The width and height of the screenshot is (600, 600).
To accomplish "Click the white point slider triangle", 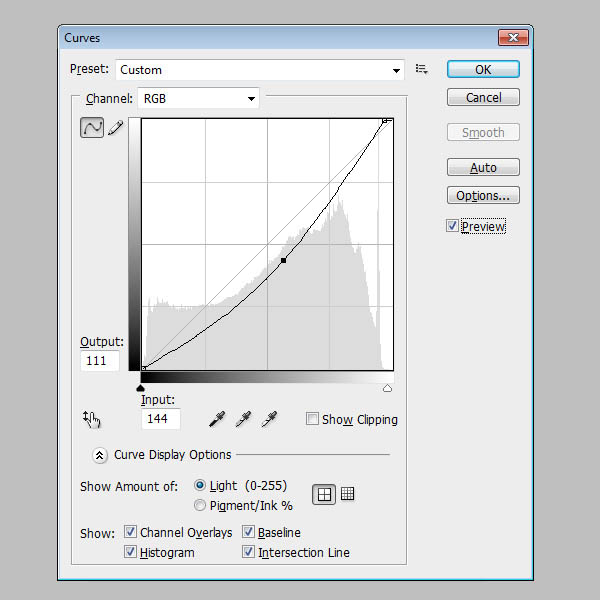I will click(x=387, y=388).
